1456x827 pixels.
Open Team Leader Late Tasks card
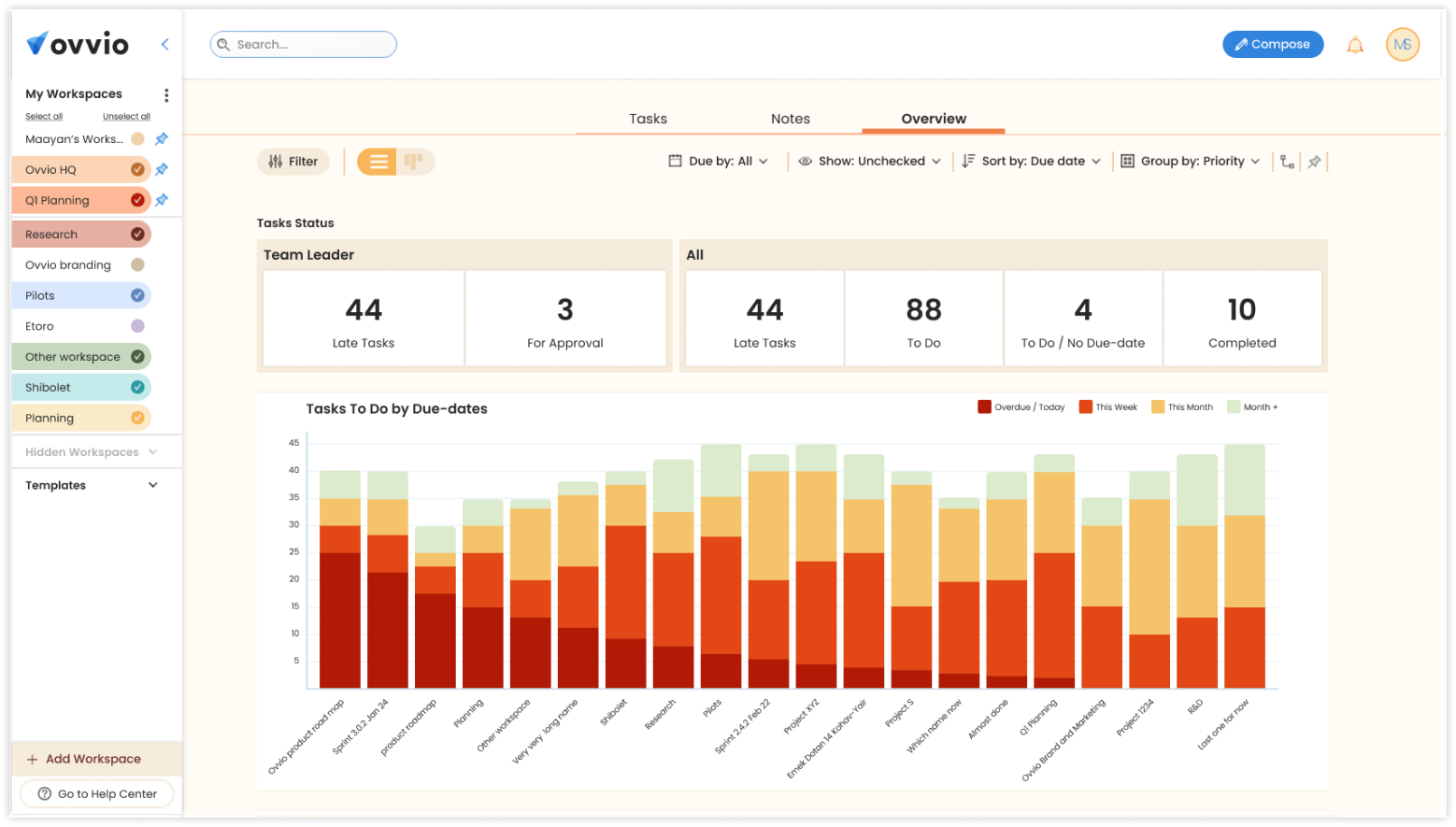click(364, 319)
